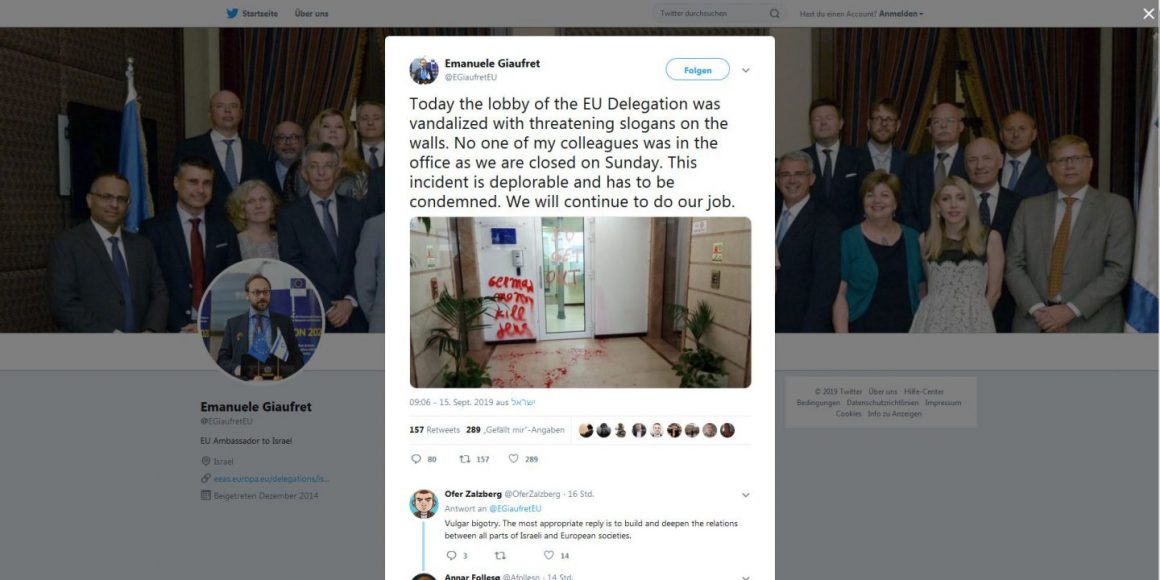
Task: Click the reply bubble icon showing 80
Action: click(x=416, y=459)
